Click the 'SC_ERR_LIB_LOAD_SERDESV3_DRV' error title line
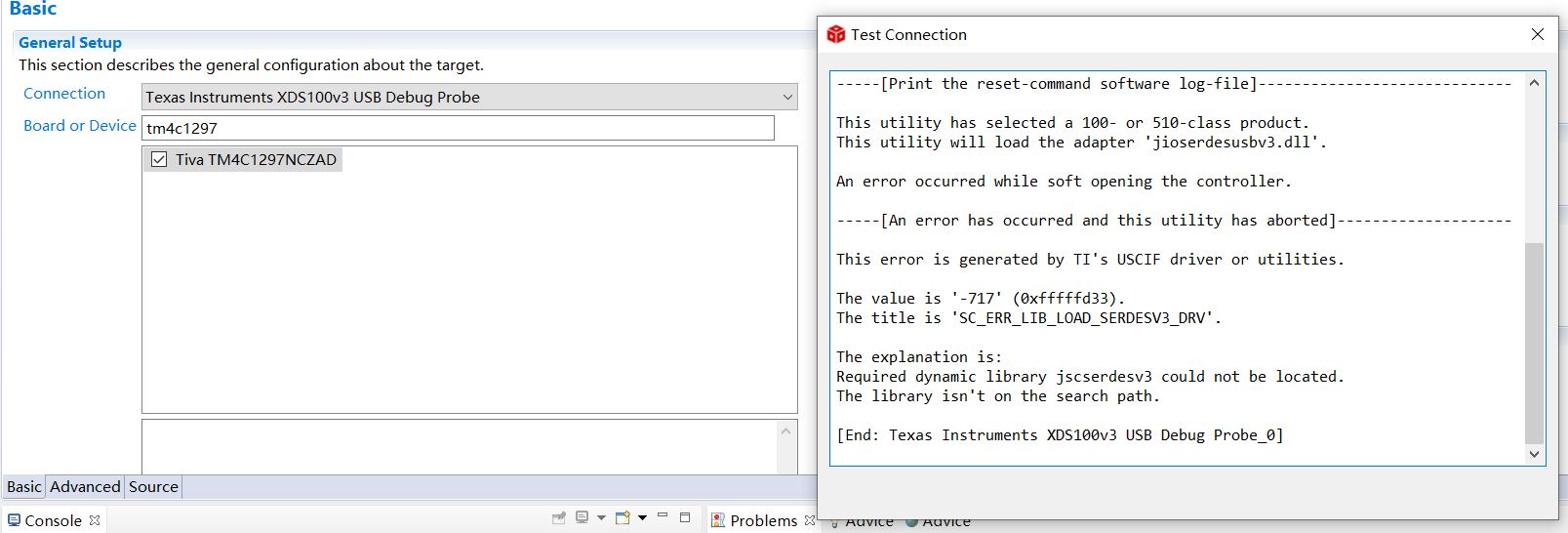This screenshot has width=1568, height=533. 1028,318
